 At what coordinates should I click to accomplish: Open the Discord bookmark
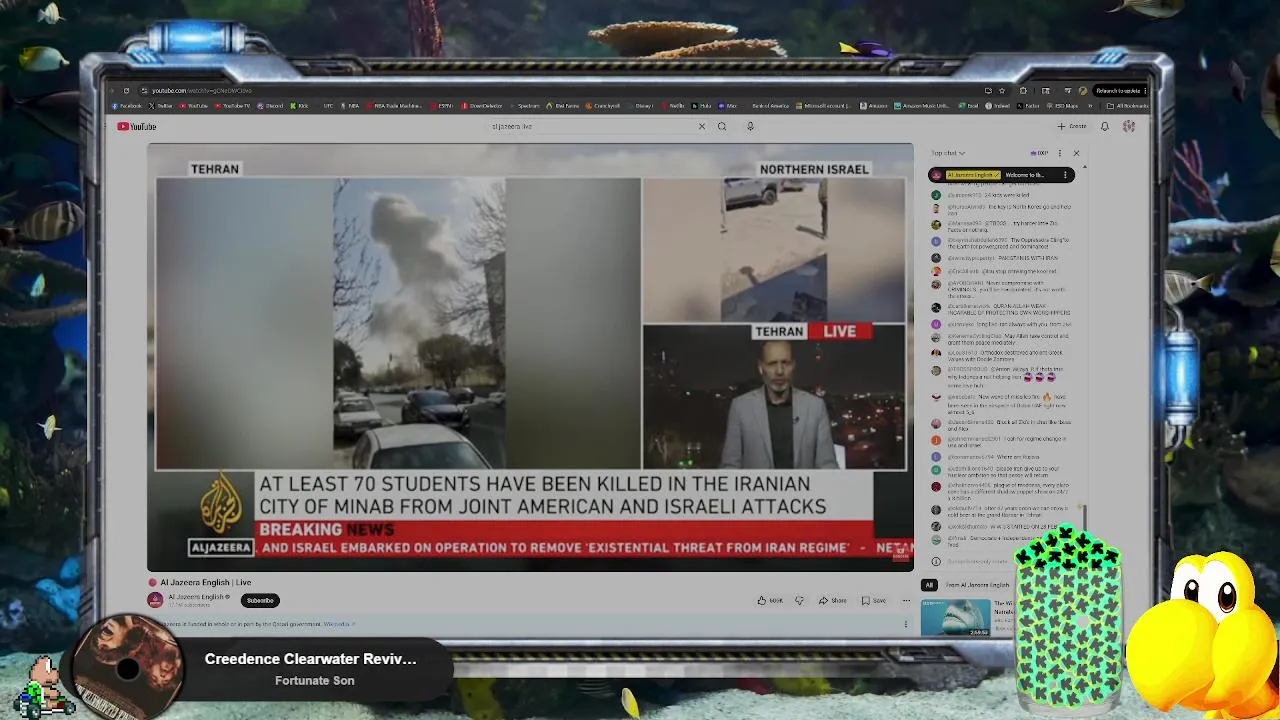pos(270,106)
